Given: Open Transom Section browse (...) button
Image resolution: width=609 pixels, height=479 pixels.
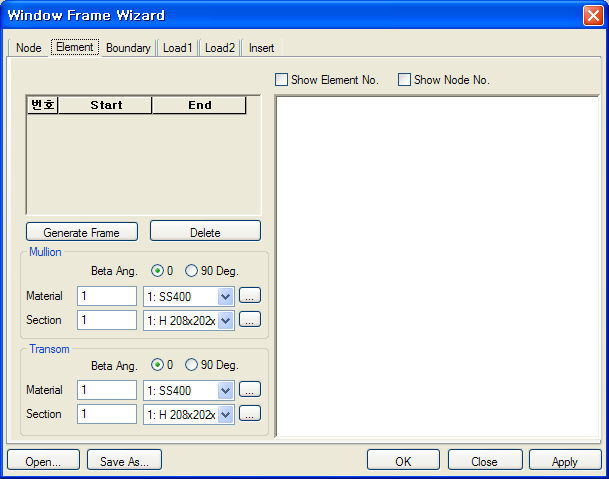Looking at the screenshot, I should tap(250, 414).
